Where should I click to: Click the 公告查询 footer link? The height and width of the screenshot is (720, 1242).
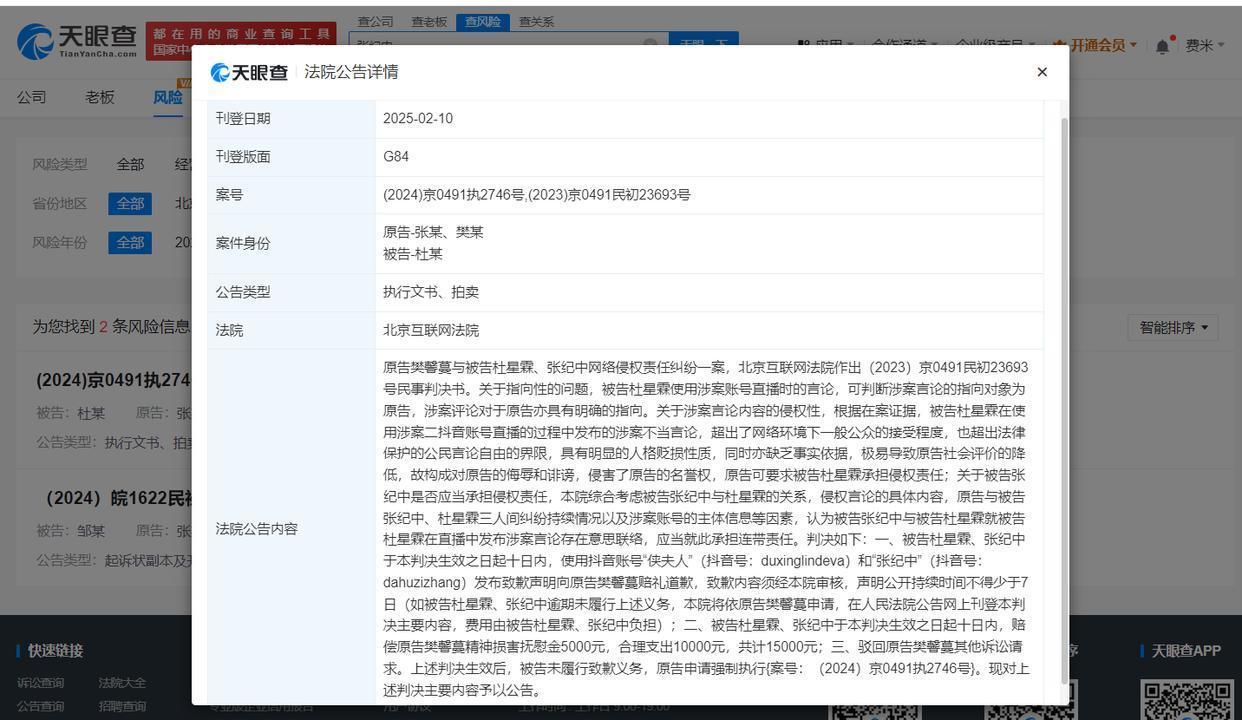click(40, 706)
